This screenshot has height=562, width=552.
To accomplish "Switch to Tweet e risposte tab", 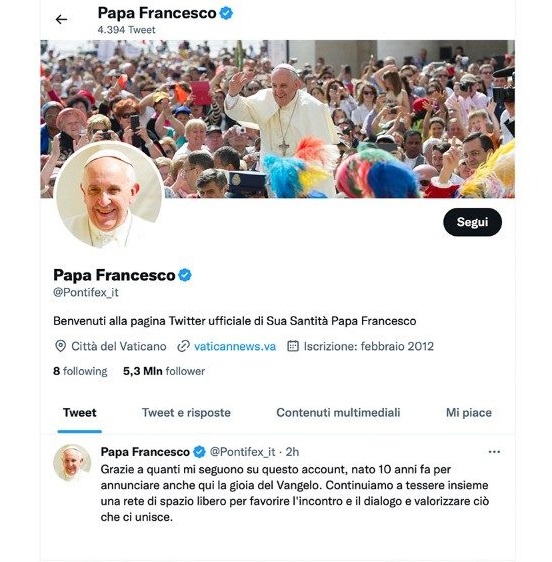I will click(x=186, y=413).
